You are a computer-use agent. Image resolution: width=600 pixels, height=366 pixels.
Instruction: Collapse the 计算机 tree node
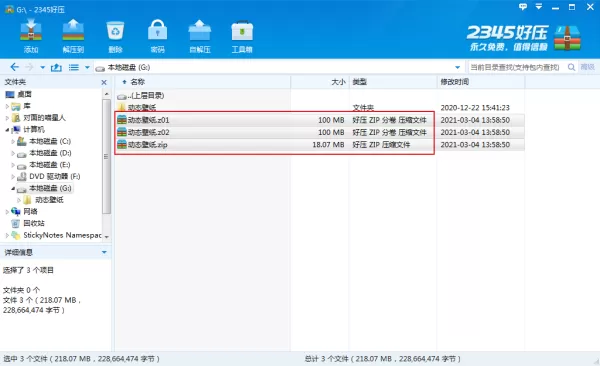pyautogui.click(x=7, y=130)
